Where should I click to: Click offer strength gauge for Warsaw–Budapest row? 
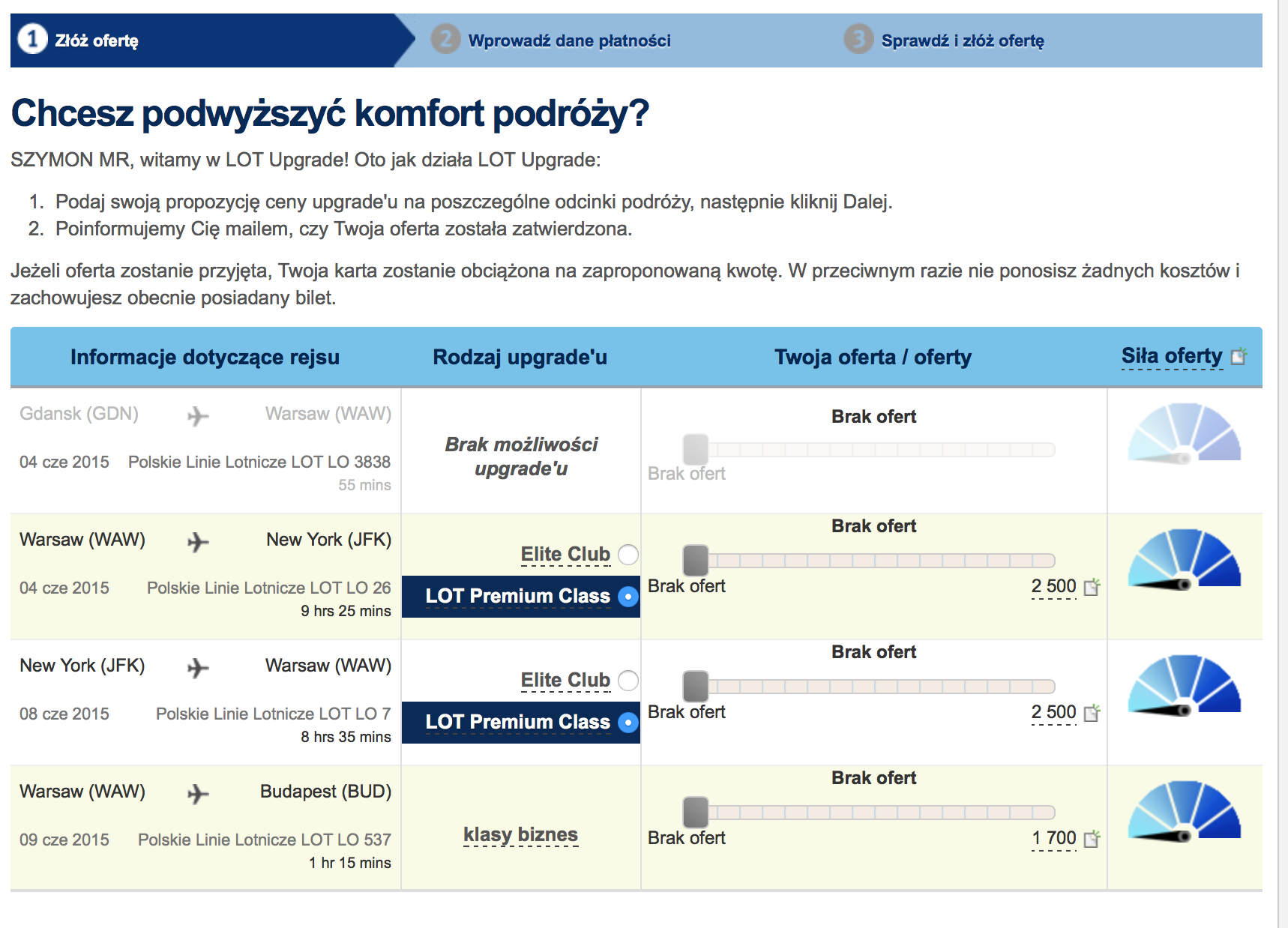pos(1185,812)
